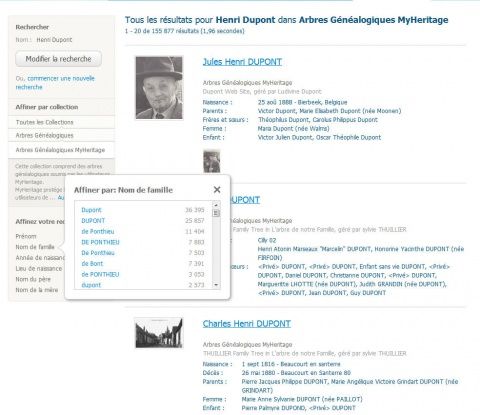Image resolution: width=480 pixels, height=415 pixels.
Task: Open the Jules Henri DUPONT result
Action: 242,62
